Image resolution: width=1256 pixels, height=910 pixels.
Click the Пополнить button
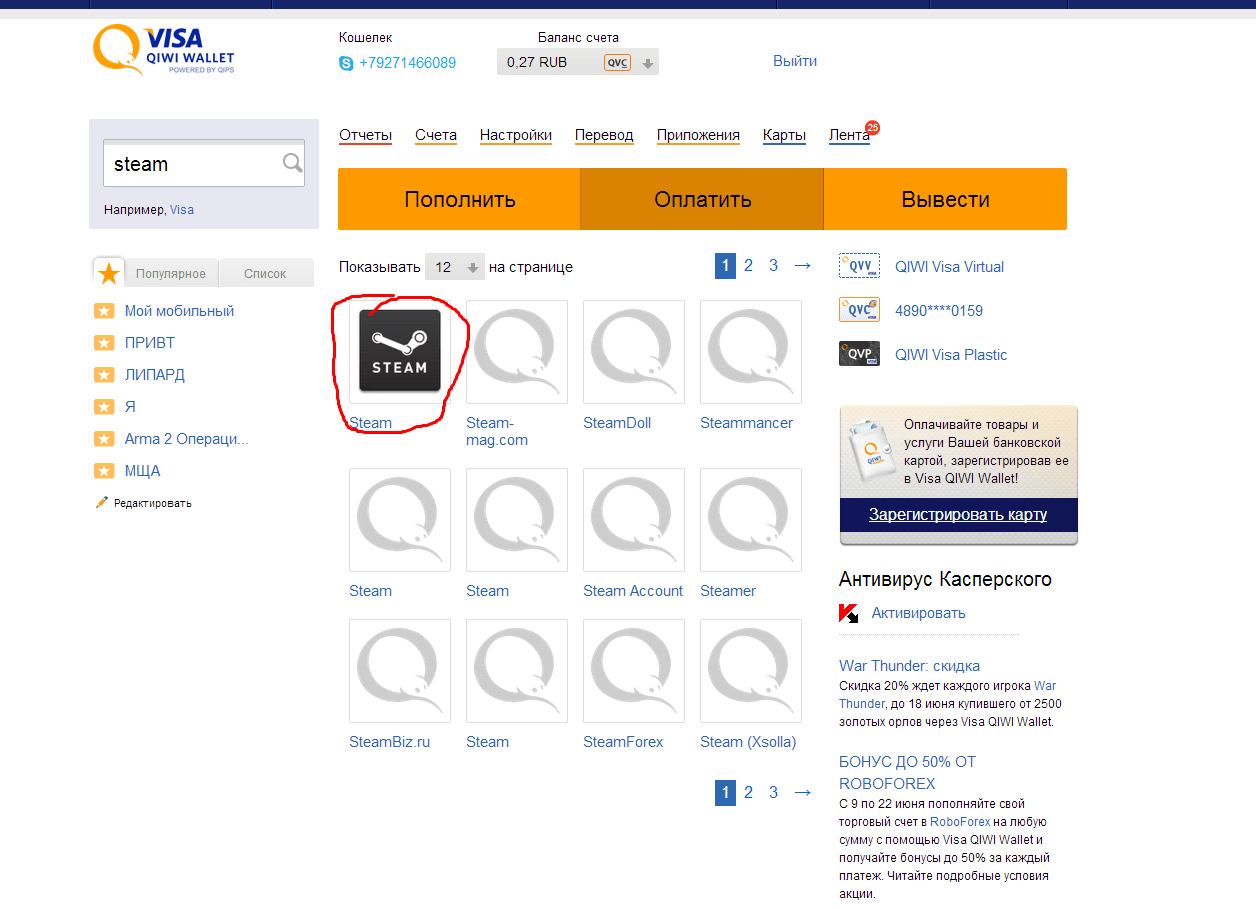pyautogui.click(x=459, y=199)
